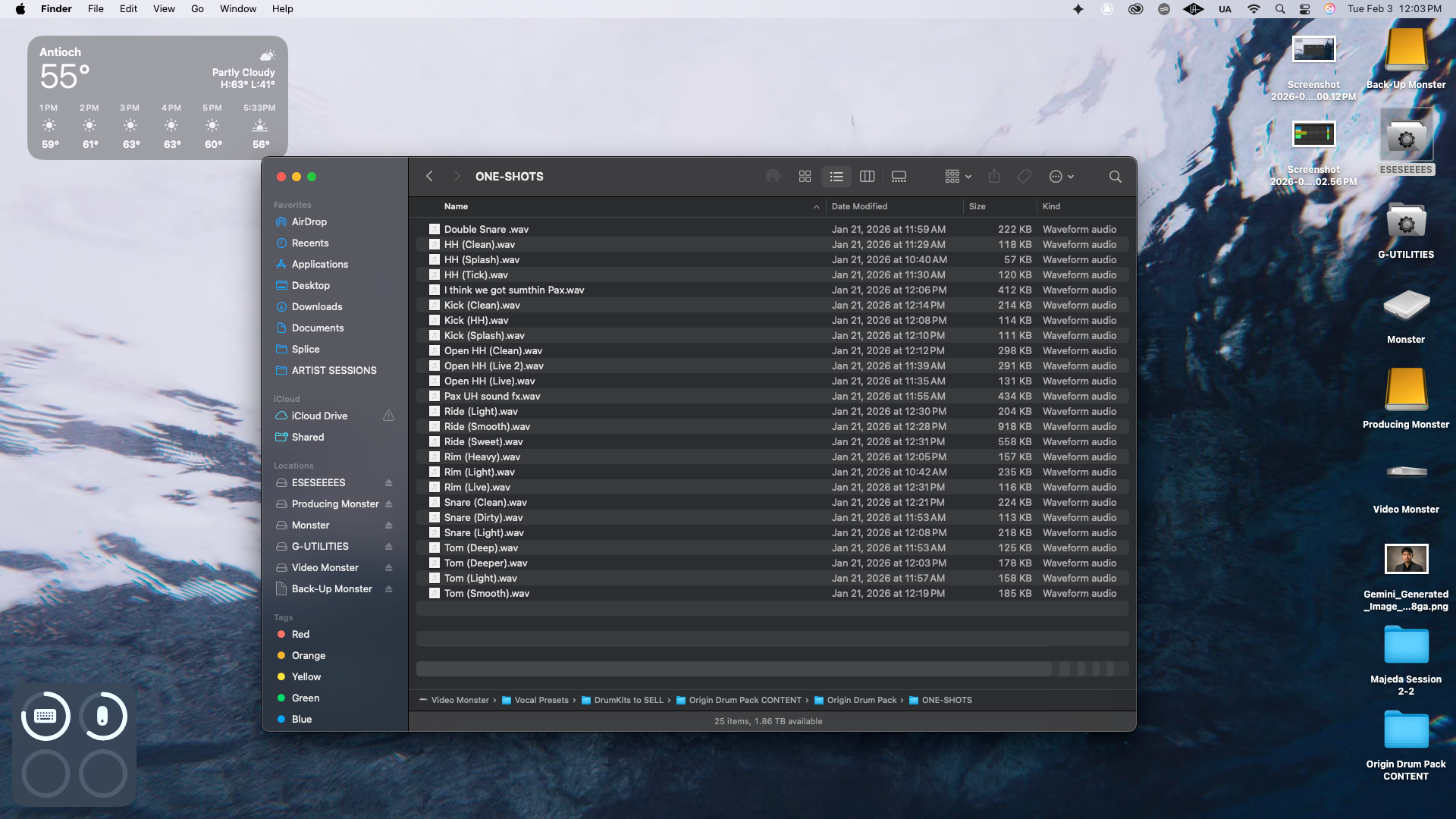The height and width of the screenshot is (819, 1456).
Task: Open Downloads in the sidebar
Action: [x=316, y=307]
